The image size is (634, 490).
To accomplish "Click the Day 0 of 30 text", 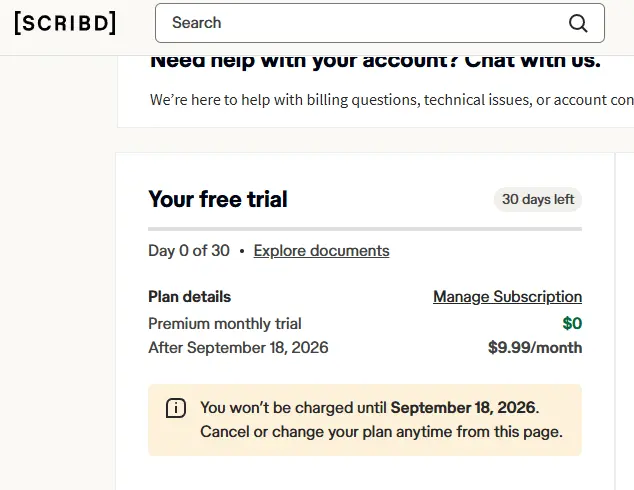I will [189, 251].
